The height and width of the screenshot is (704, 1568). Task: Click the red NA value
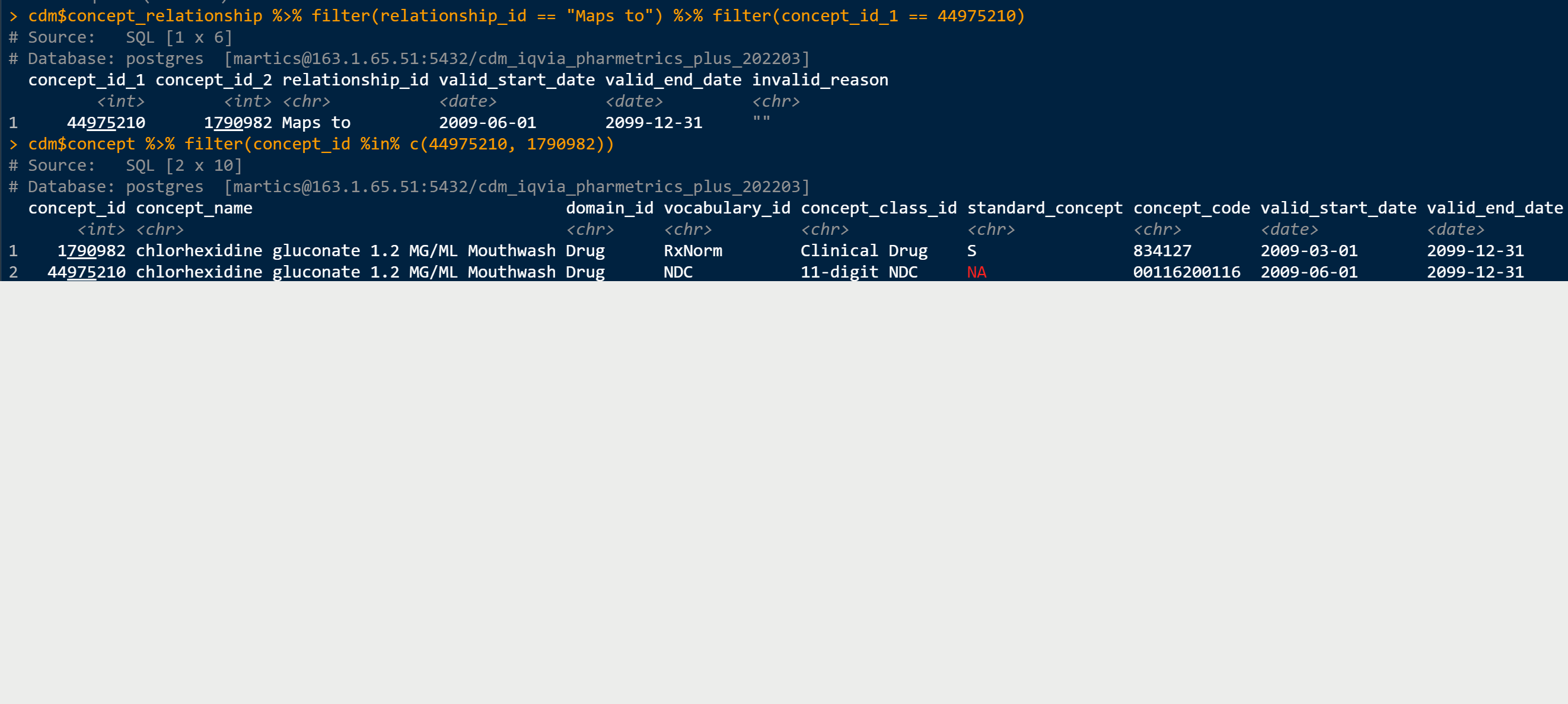click(x=976, y=272)
